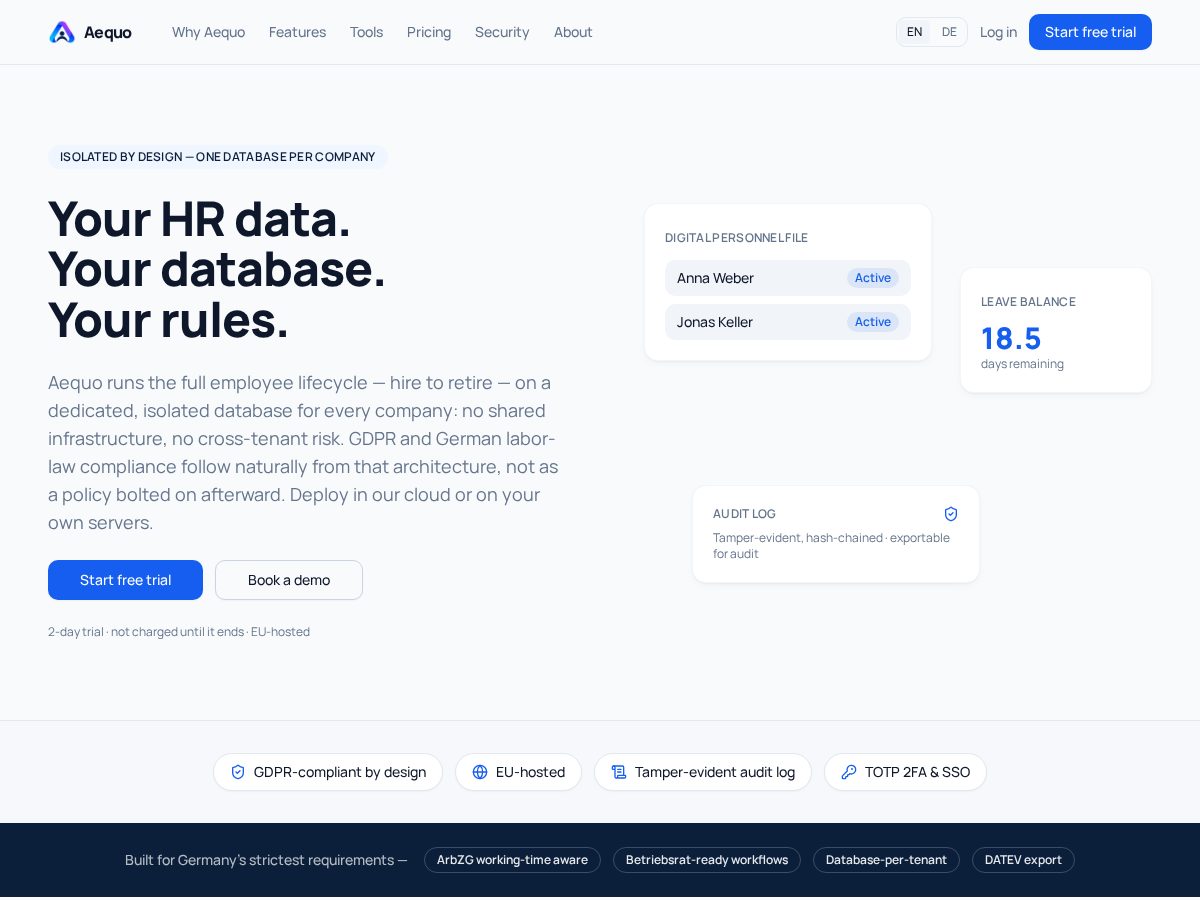The image size is (1200, 900).
Task: Click 'Built for Germany's strictest requirements' text
Action: 266,860
